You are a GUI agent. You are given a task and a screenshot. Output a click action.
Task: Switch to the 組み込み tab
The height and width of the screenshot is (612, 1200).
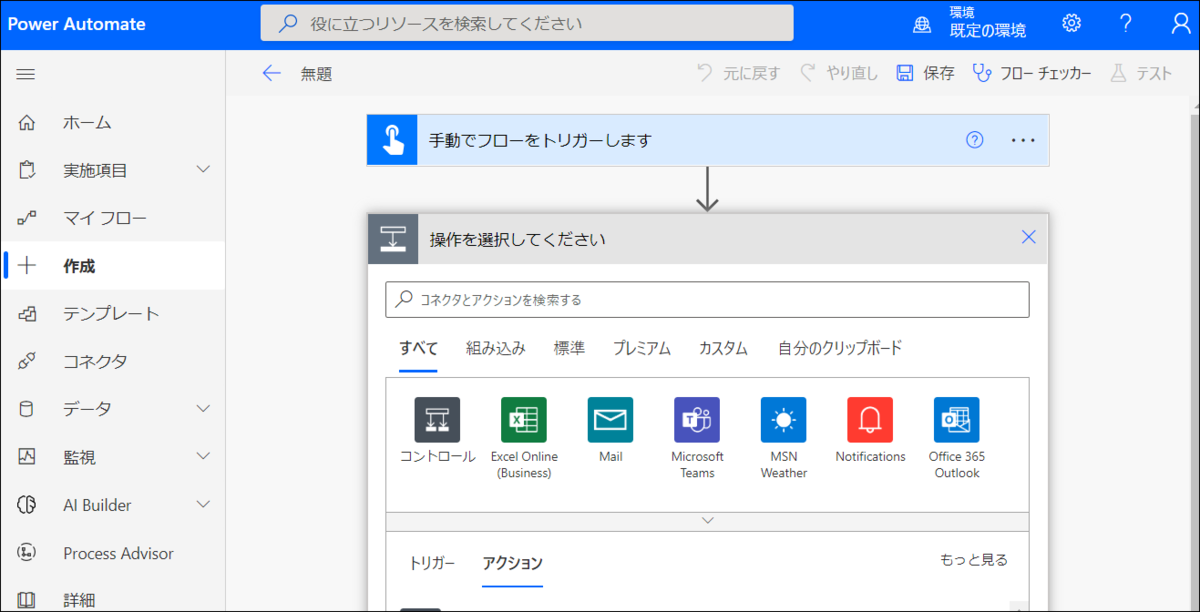pyautogui.click(x=495, y=348)
